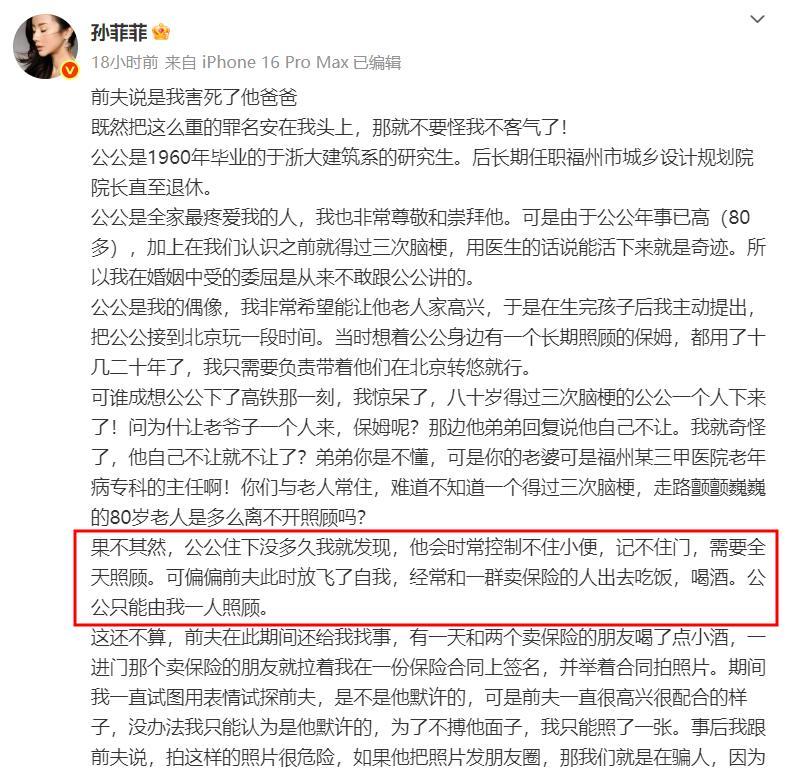Click the opening line 前夫说是我害死了他爸爸

(x=194, y=97)
